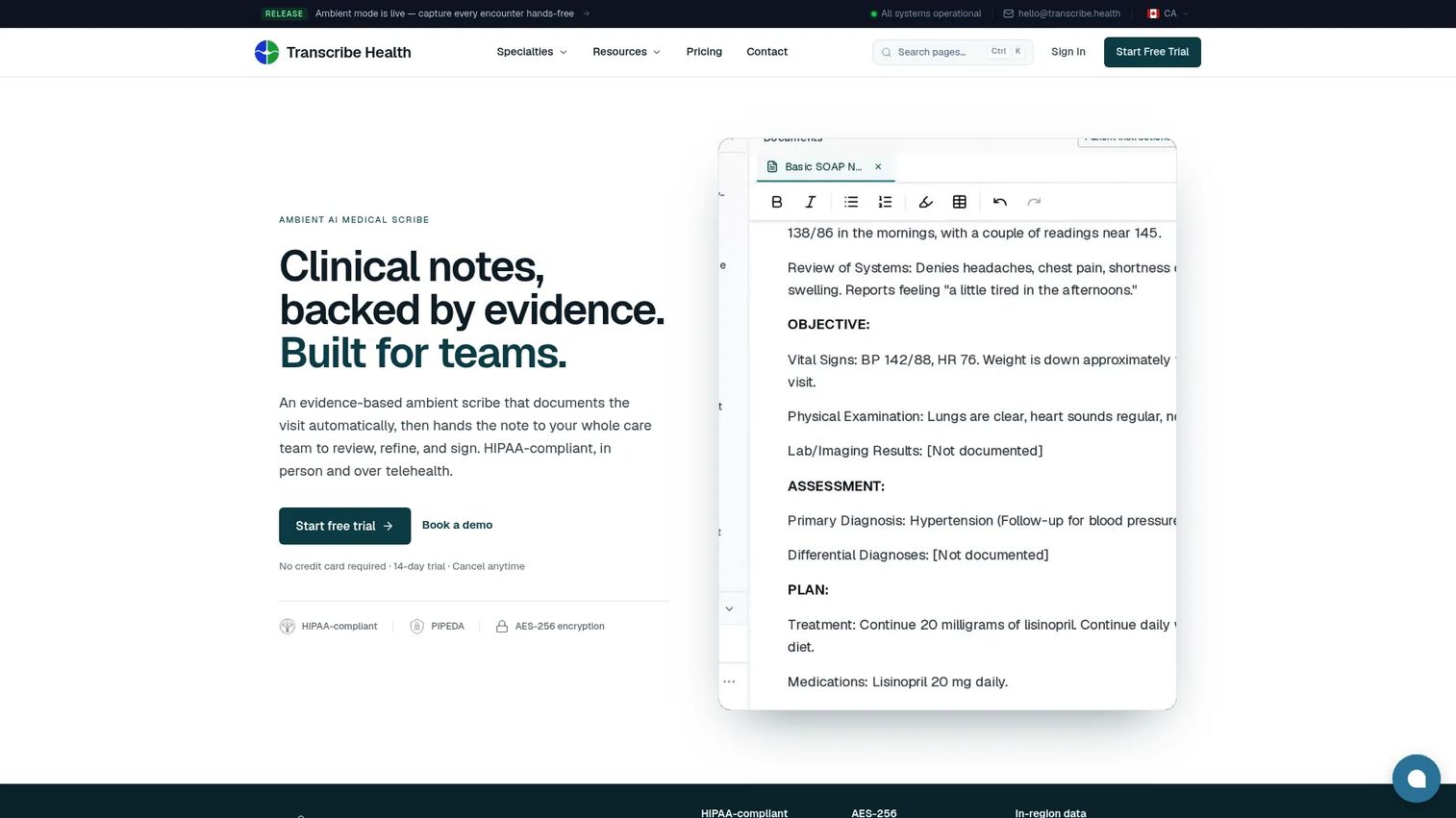Click the HIPAA-compliant label text
Screen dimensions: 1456x818
point(339,627)
